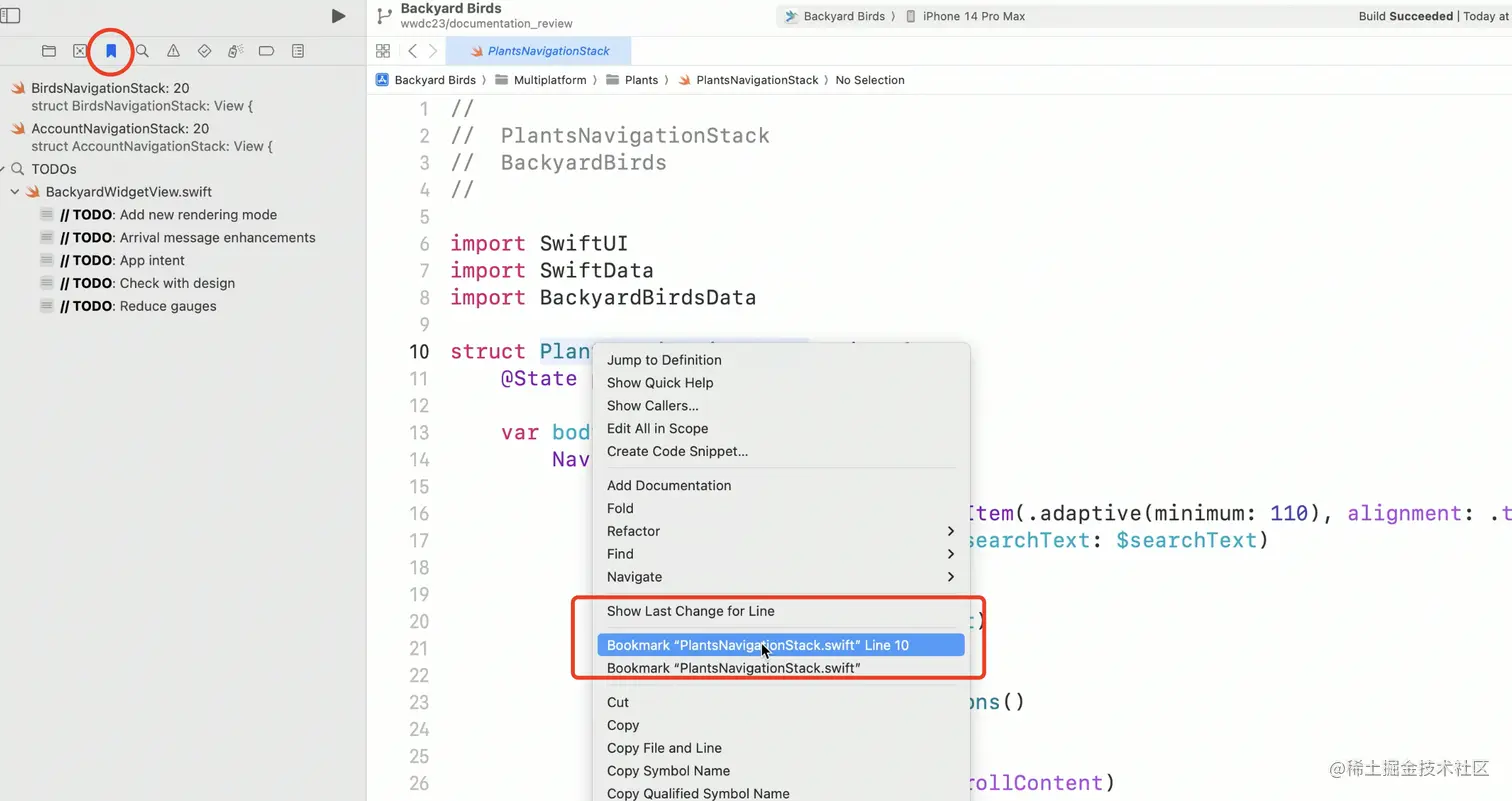Open the Find submenu
1512x801 pixels.
click(781, 554)
